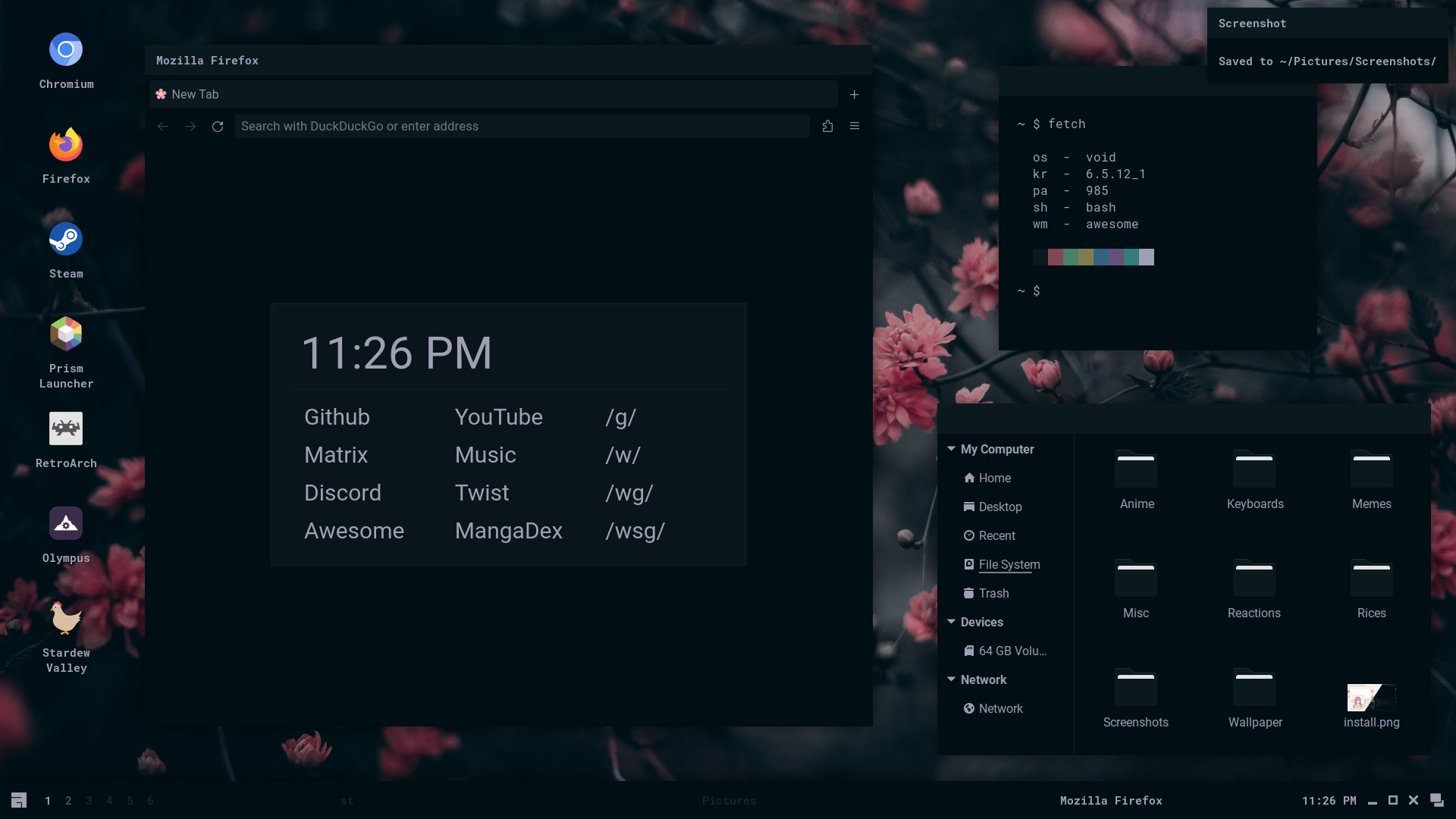Switch to workspace 3 in the taskbar
The height and width of the screenshot is (819, 1456).
pos(89,800)
